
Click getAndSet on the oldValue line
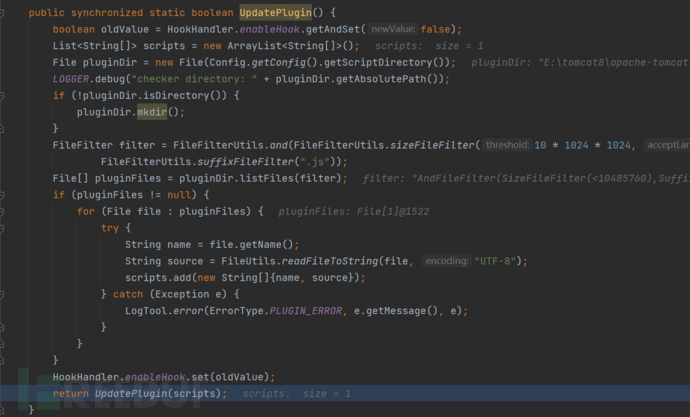[x=333, y=29]
